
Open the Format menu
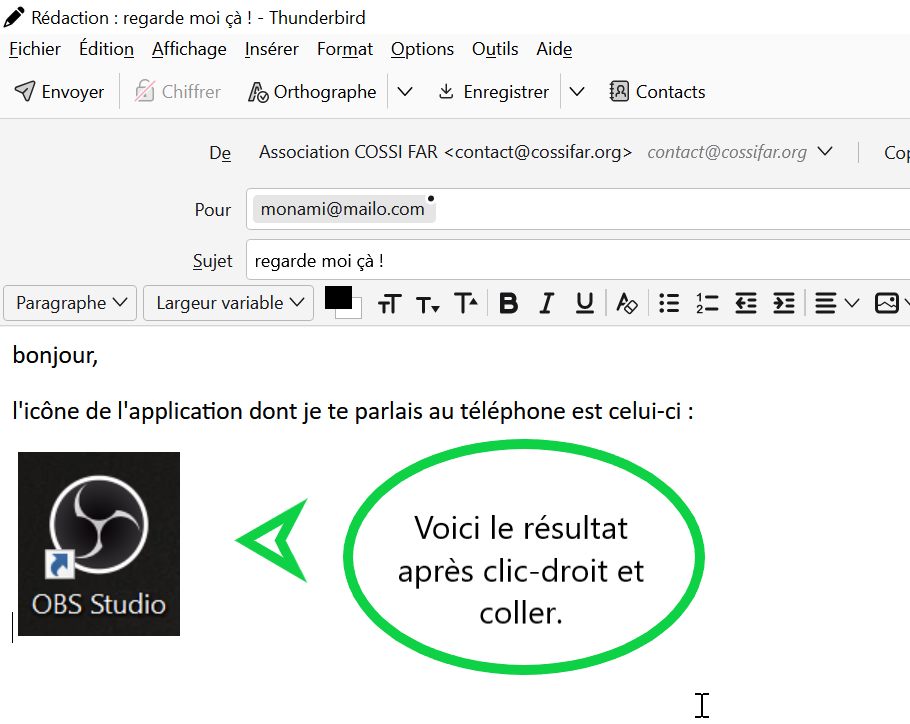click(x=344, y=49)
